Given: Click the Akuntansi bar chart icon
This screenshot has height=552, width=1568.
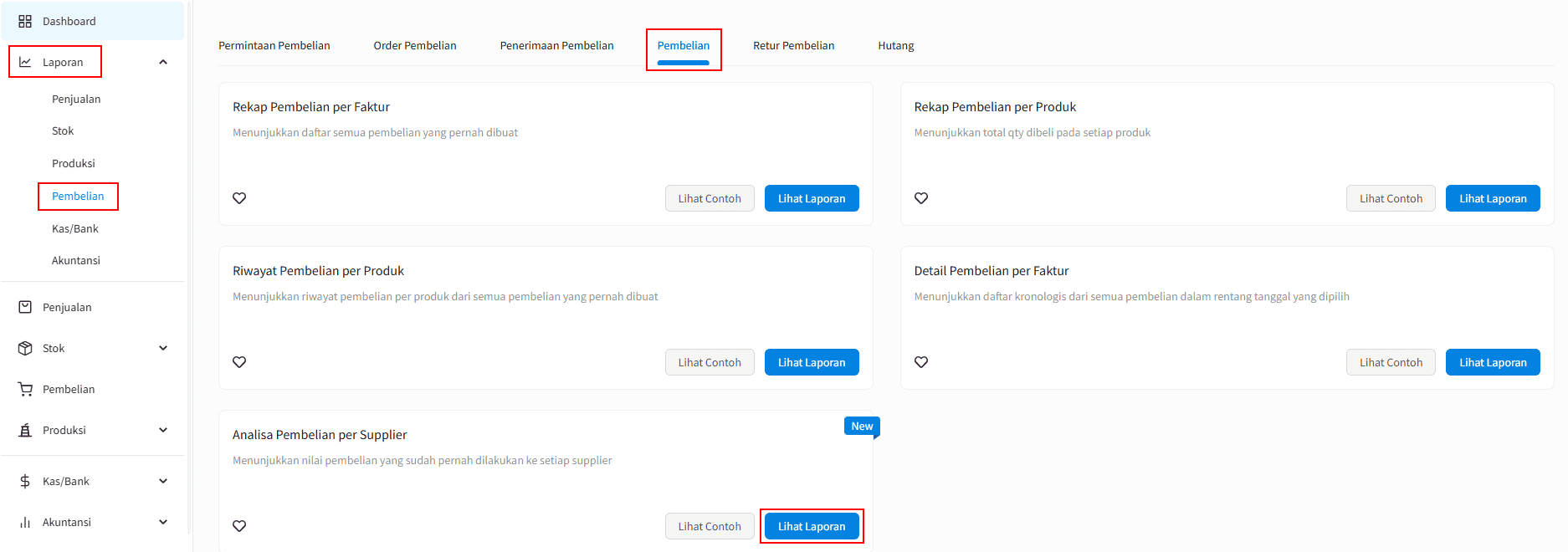Looking at the screenshot, I should click(x=25, y=522).
